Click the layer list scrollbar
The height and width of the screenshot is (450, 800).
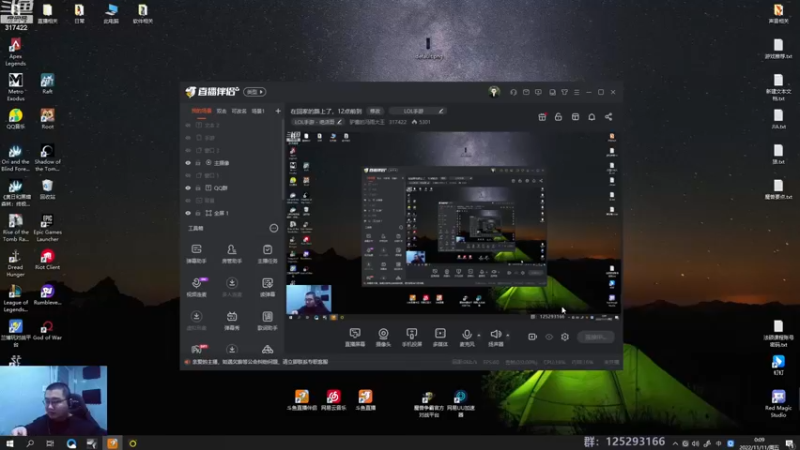click(283, 159)
